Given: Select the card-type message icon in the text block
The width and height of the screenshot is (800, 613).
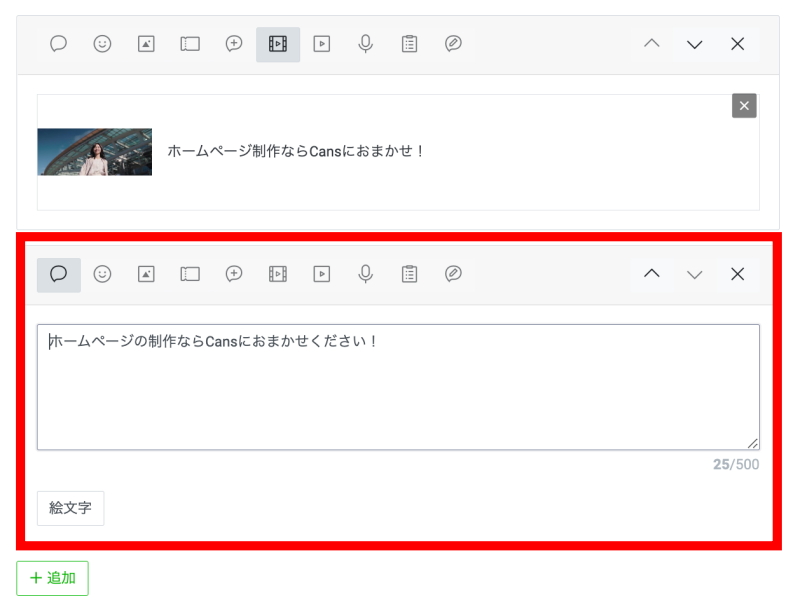Looking at the screenshot, I should coord(453,274).
